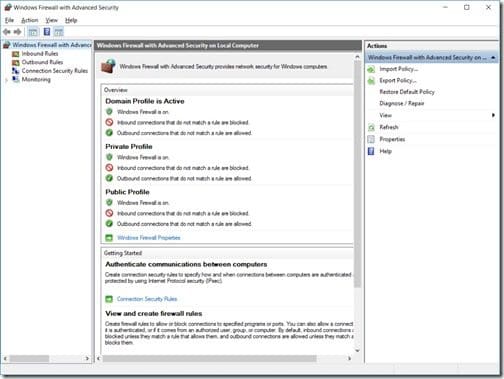Open the Action menu
The image size is (504, 379).
[x=30, y=20]
